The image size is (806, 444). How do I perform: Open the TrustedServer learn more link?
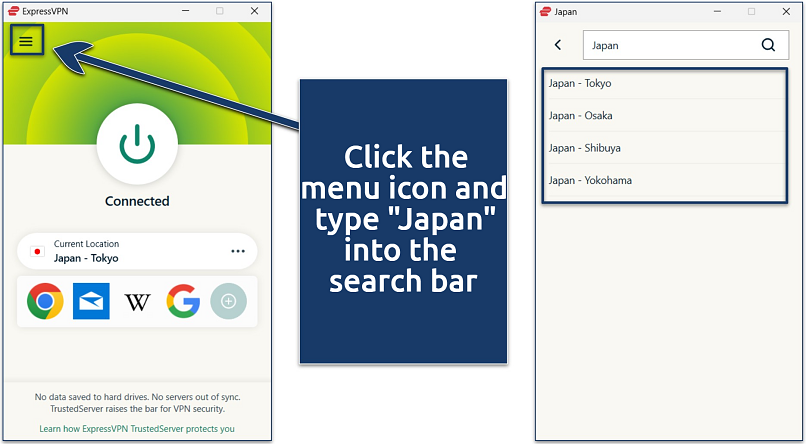click(x=137, y=429)
